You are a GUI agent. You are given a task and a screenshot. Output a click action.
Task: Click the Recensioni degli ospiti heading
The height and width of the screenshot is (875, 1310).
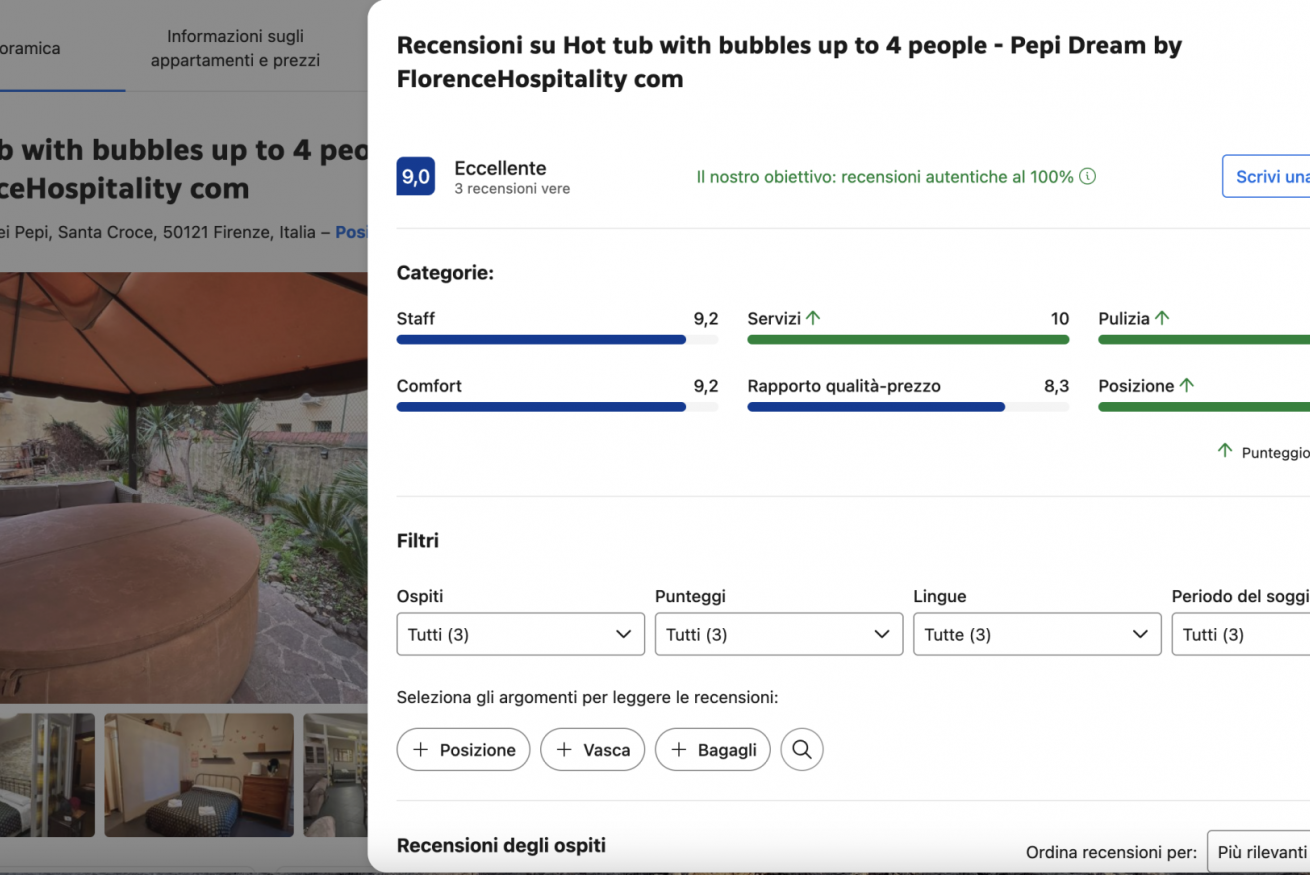501,845
